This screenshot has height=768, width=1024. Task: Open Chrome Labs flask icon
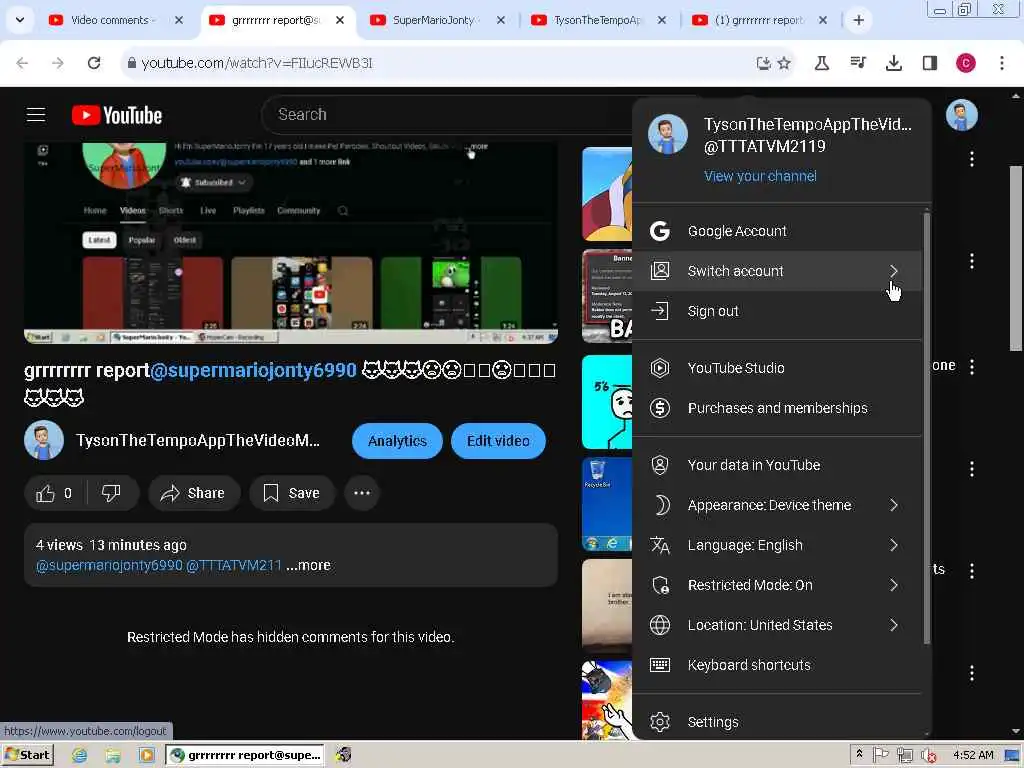click(822, 63)
